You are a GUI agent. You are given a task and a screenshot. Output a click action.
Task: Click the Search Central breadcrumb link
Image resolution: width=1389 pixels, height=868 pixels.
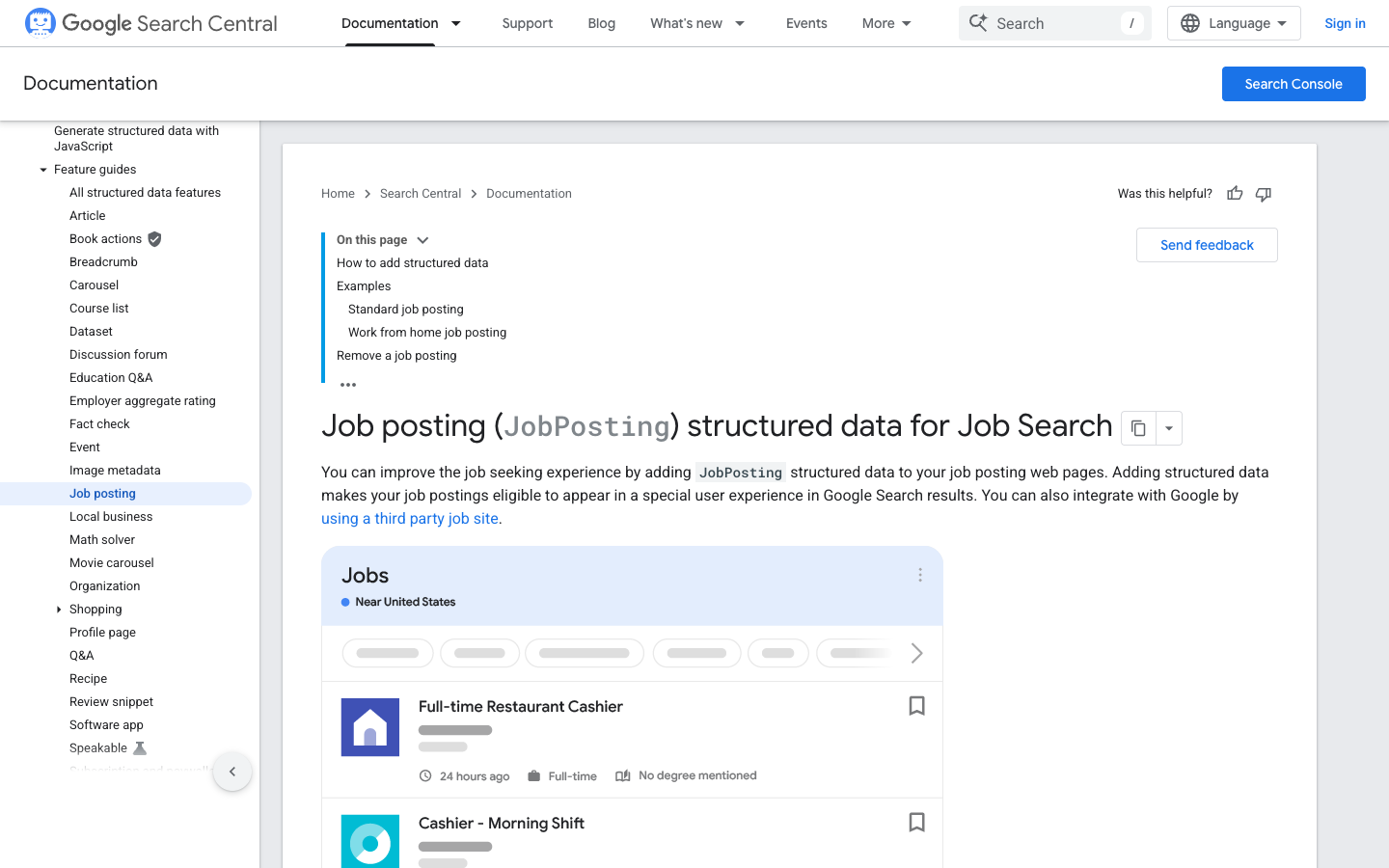tap(421, 194)
